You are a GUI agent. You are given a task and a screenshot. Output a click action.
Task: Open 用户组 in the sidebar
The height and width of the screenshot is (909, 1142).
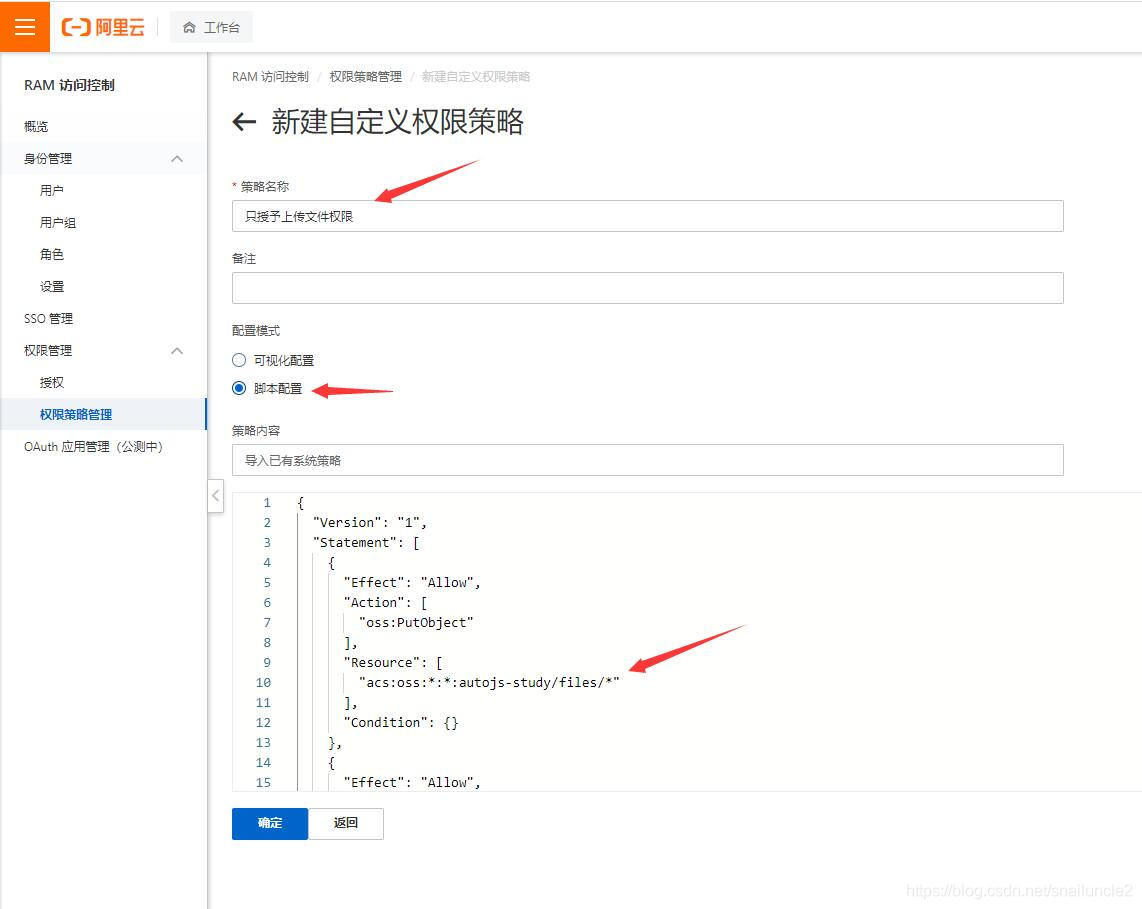point(58,223)
